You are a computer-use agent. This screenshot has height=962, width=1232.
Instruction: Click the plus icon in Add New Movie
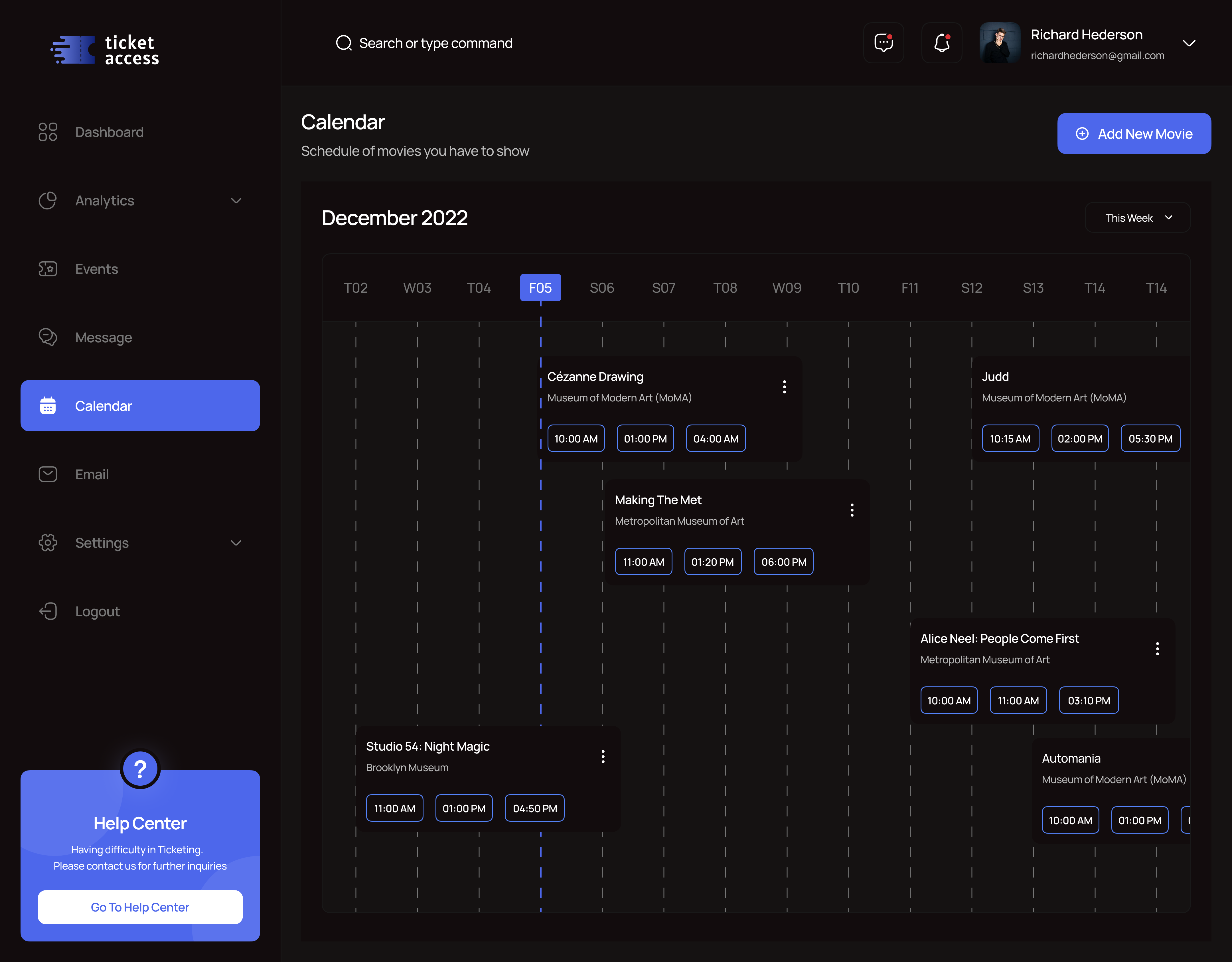point(1082,134)
